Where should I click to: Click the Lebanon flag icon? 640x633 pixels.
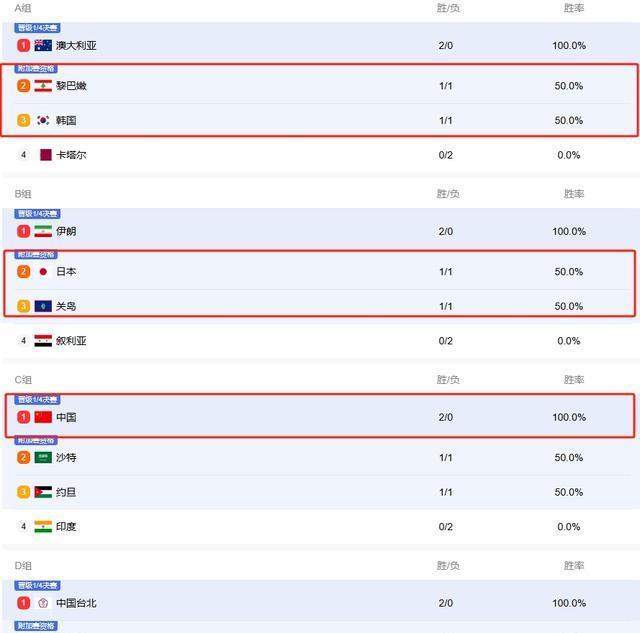[43, 86]
